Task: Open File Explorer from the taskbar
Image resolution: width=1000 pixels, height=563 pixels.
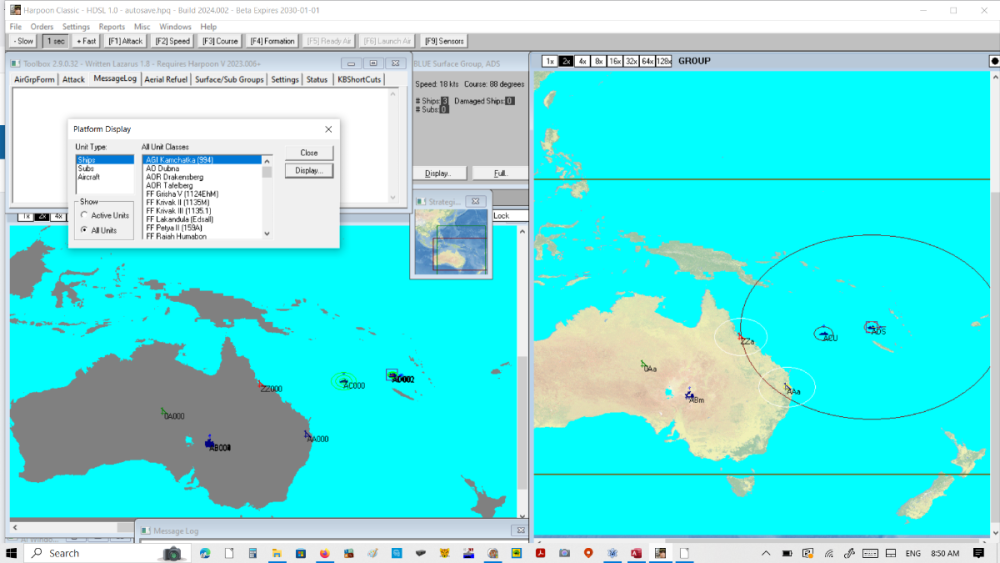Action: [277, 553]
